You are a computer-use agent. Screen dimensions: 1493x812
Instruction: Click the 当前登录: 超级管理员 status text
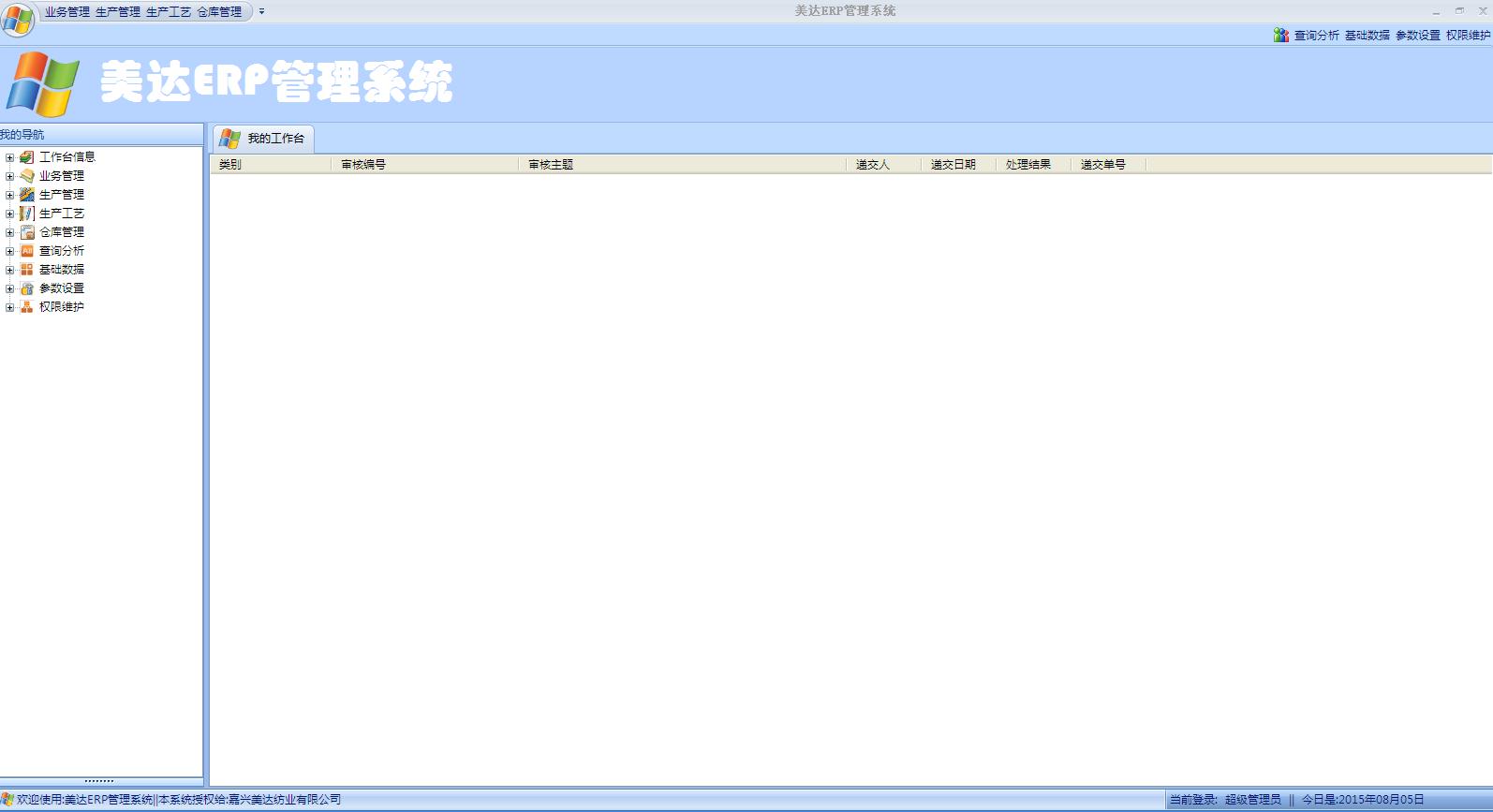(1225, 800)
